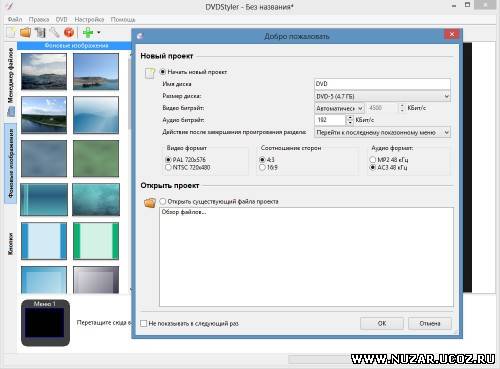Expand the post-playback action dropdown

click(x=382, y=133)
